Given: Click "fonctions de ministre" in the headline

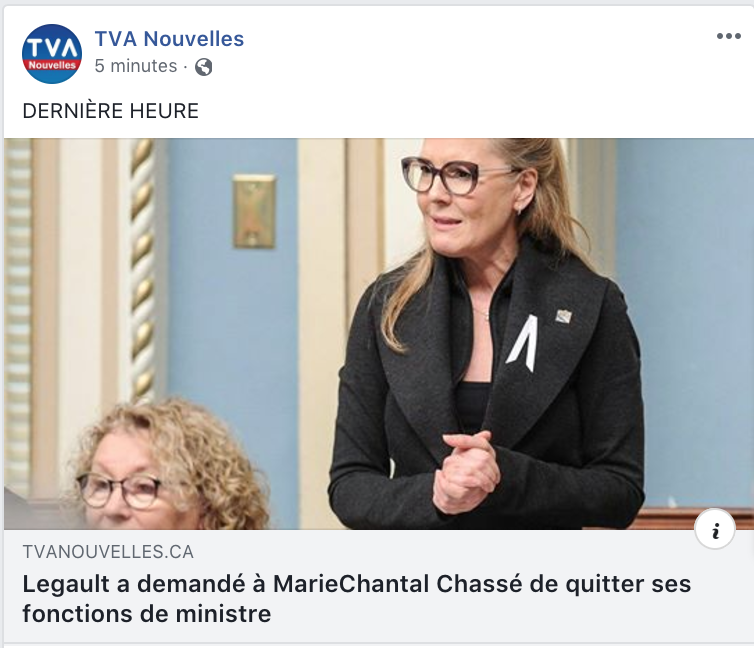Looking at the screenshot, I should coord(147,614).
